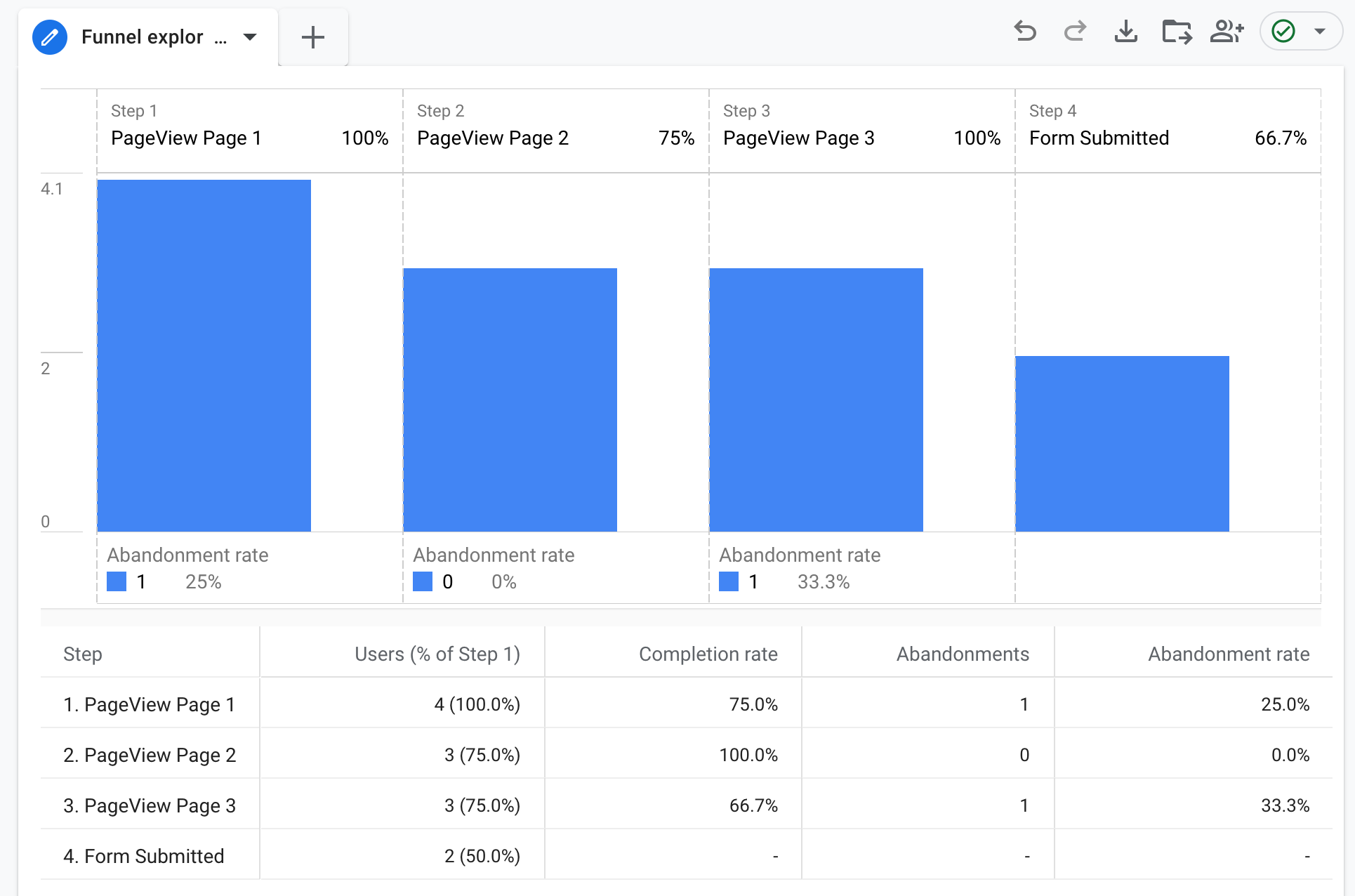
Task: Click the blue pencil edit icon
Action: coord(50,37)
